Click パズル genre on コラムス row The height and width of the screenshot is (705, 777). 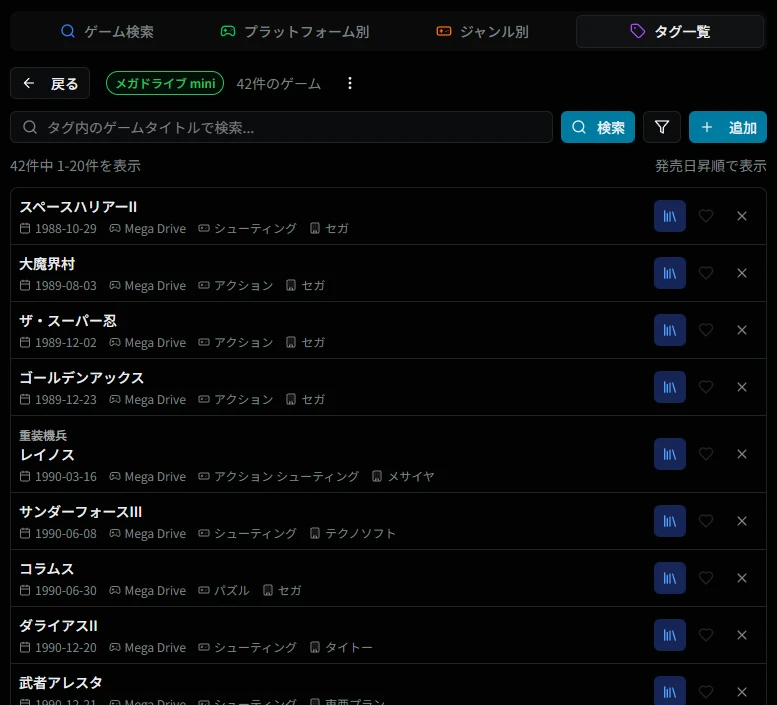coord(231,591)
